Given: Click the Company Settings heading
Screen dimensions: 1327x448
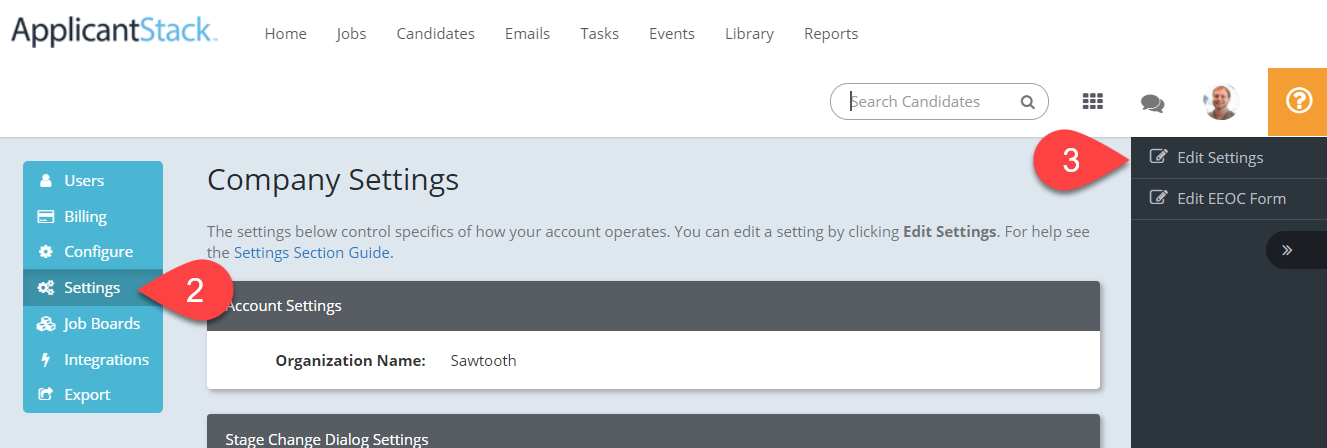Looking at the screenshot, I should [x=333, y=180].
